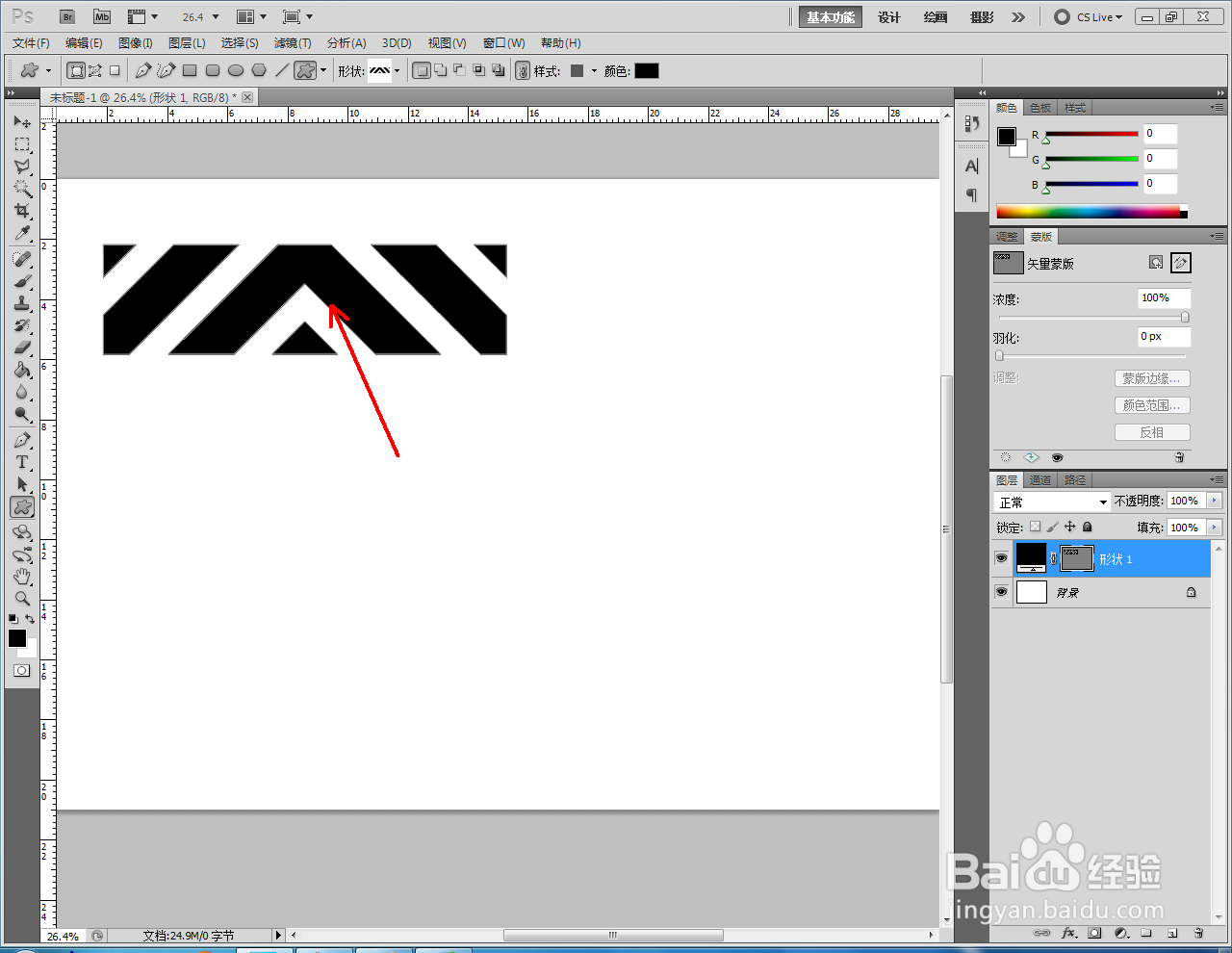The image size is (1232, 953).
Task: Toggle Paths mode in options bar
Action: coord(95,70)
